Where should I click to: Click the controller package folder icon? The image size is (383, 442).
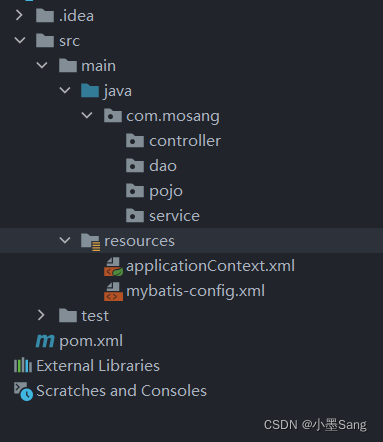135,141
